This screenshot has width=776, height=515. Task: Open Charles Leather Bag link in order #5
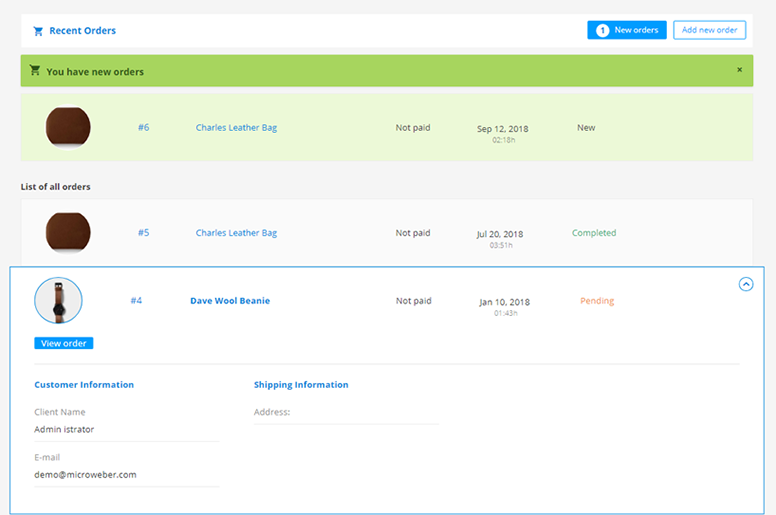(x=236, y=233)
